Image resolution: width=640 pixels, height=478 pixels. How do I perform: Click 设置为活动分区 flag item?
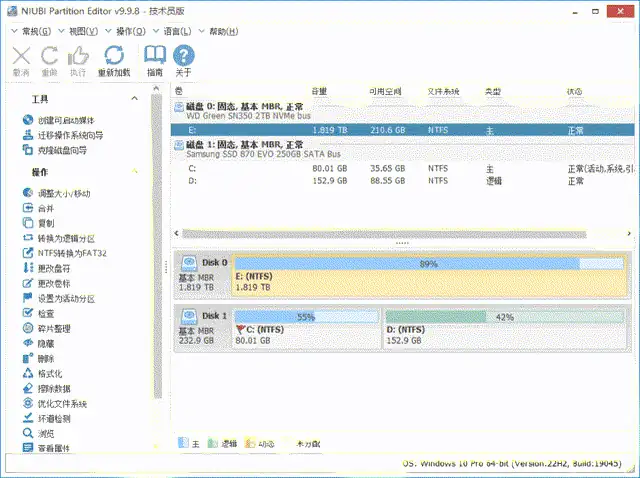59,298
